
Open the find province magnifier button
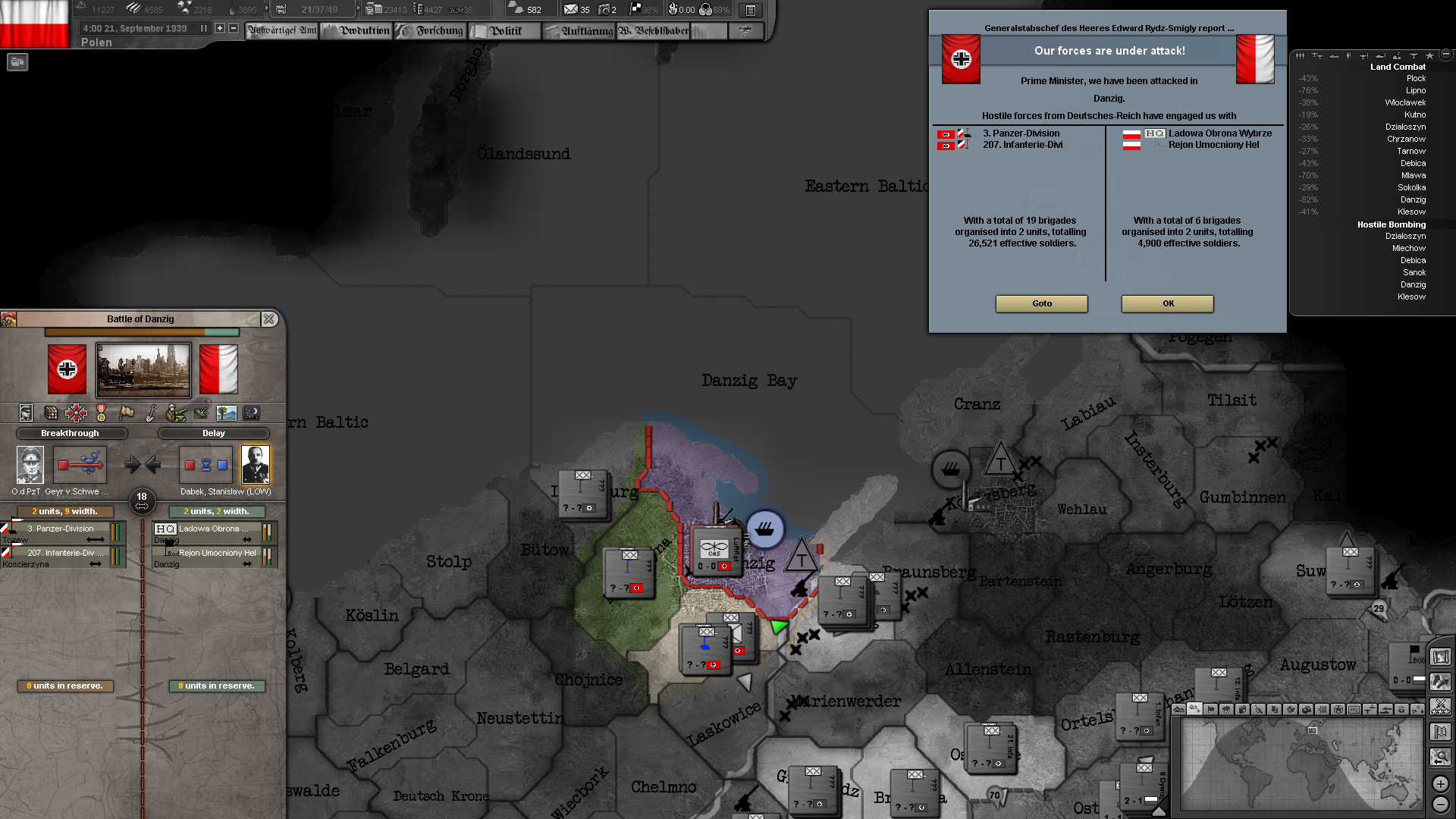(1440, 756)
